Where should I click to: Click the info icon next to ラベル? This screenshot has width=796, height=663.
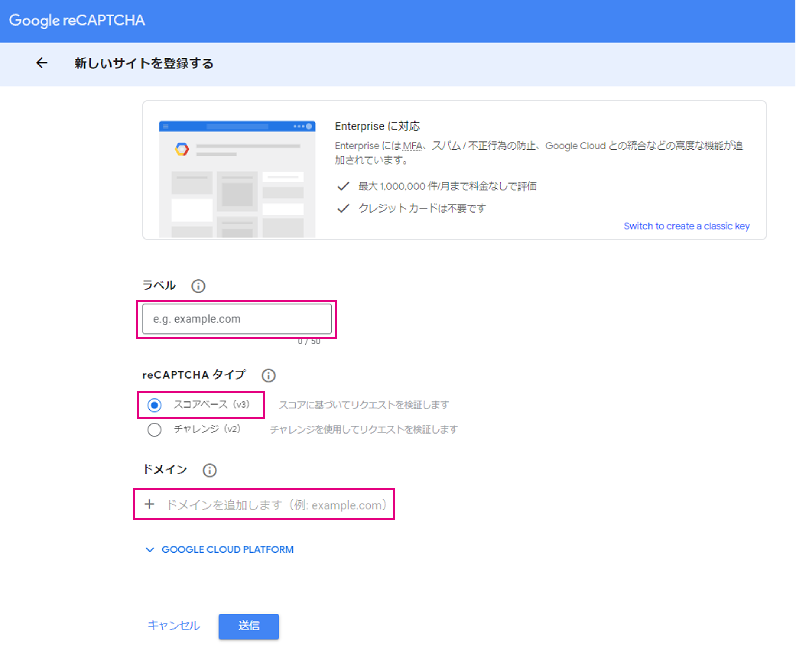point(198,286)
